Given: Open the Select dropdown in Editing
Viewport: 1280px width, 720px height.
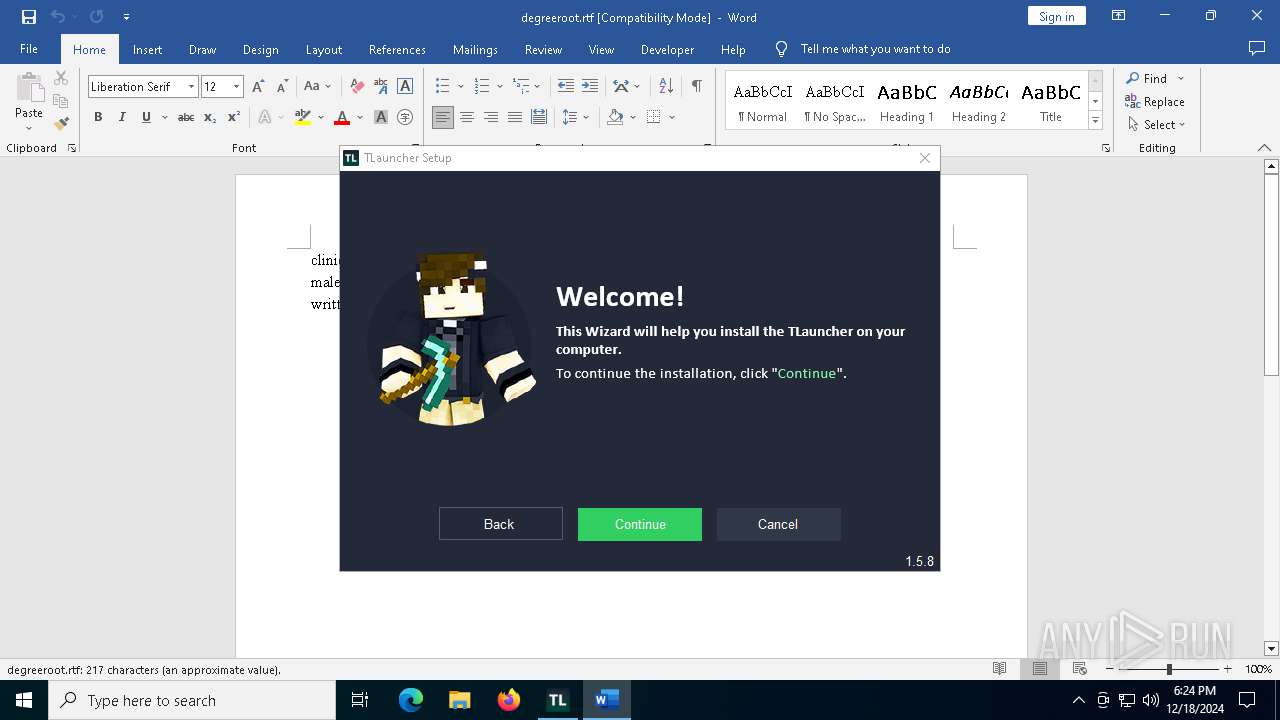Looking at the screenshot, I should pyautogui.click(x=1156, y=125).
